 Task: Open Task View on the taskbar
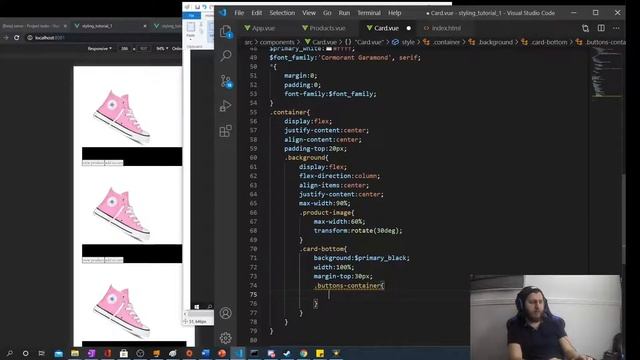tap(42, 353)
